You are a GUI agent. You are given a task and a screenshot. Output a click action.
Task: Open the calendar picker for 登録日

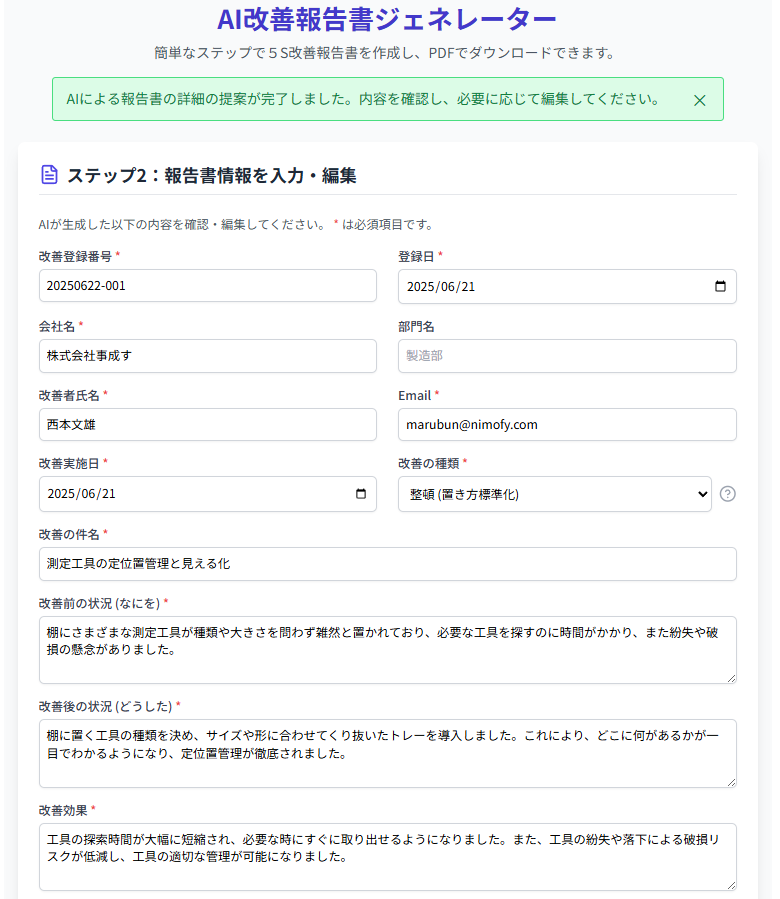tap(721, 286)
